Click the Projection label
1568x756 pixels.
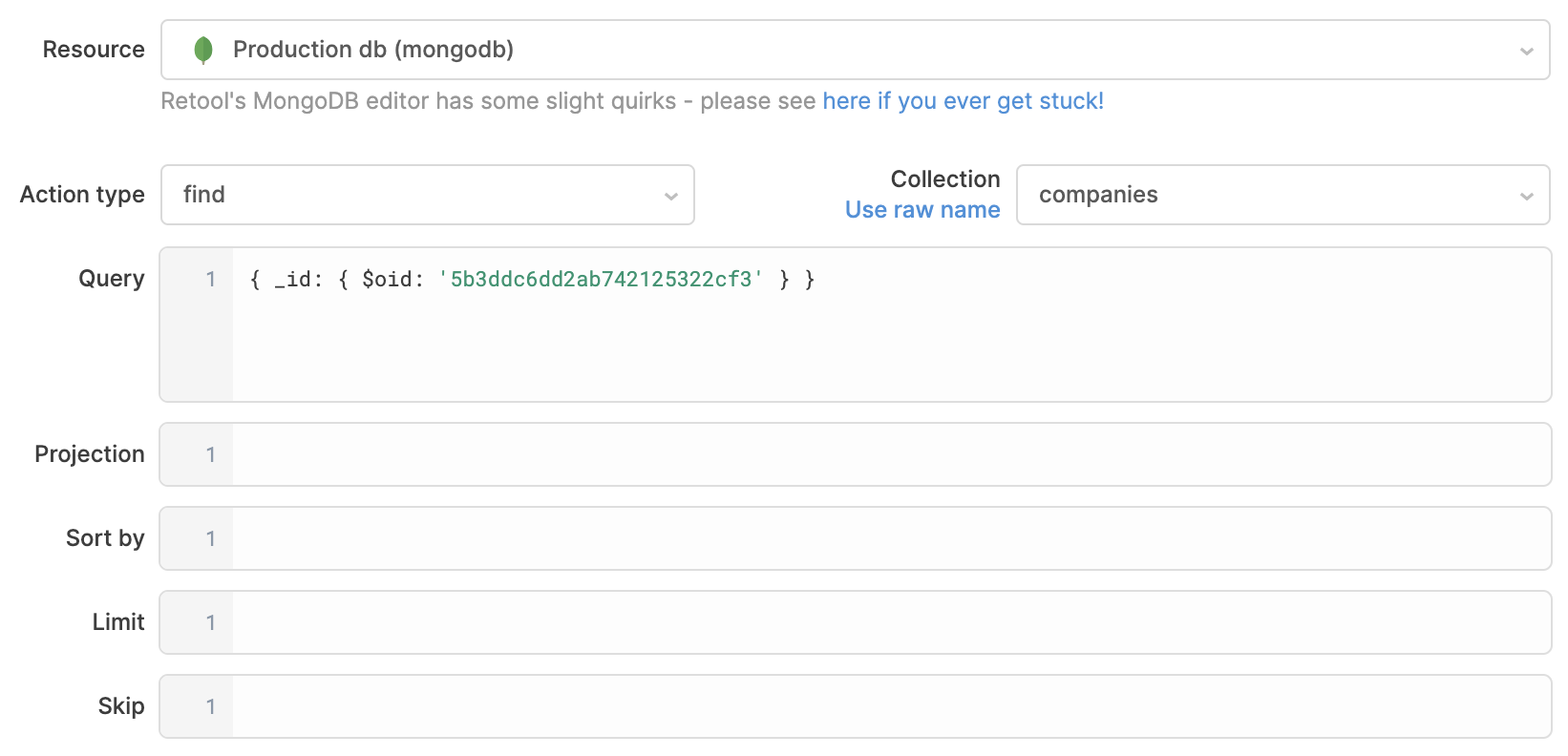[x=90, y=454]
